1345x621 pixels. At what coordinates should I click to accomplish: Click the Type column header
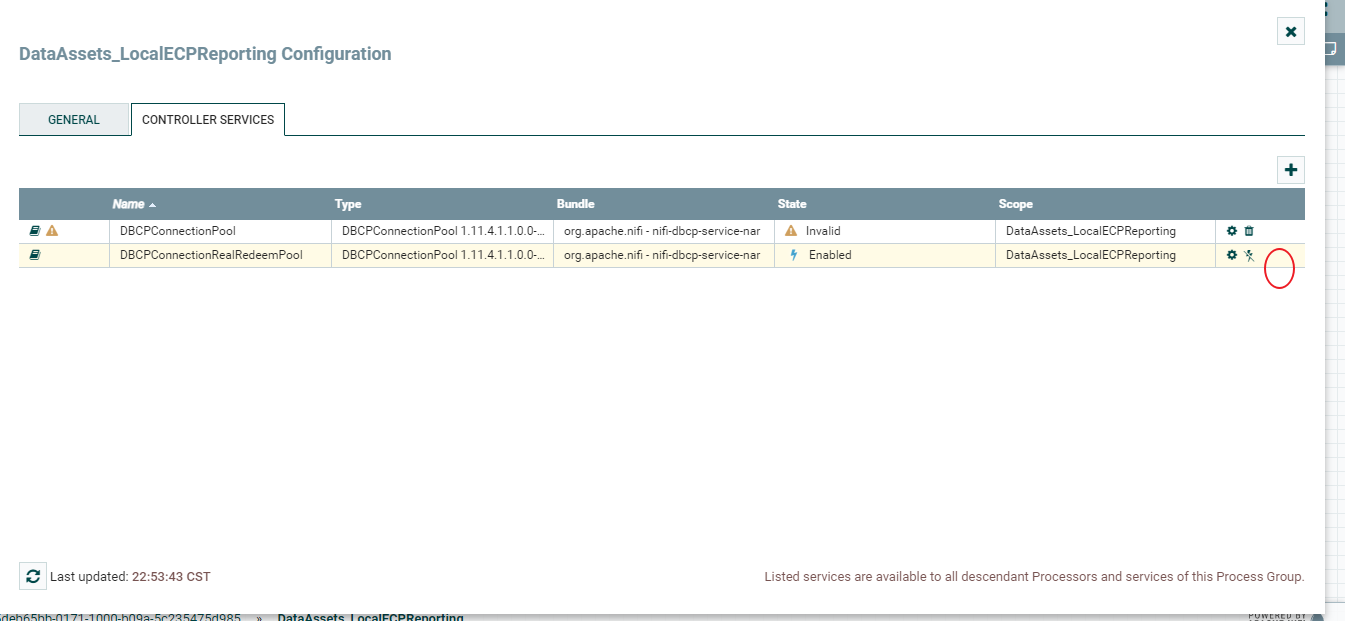pyautogui.click(x=348, y=203)
